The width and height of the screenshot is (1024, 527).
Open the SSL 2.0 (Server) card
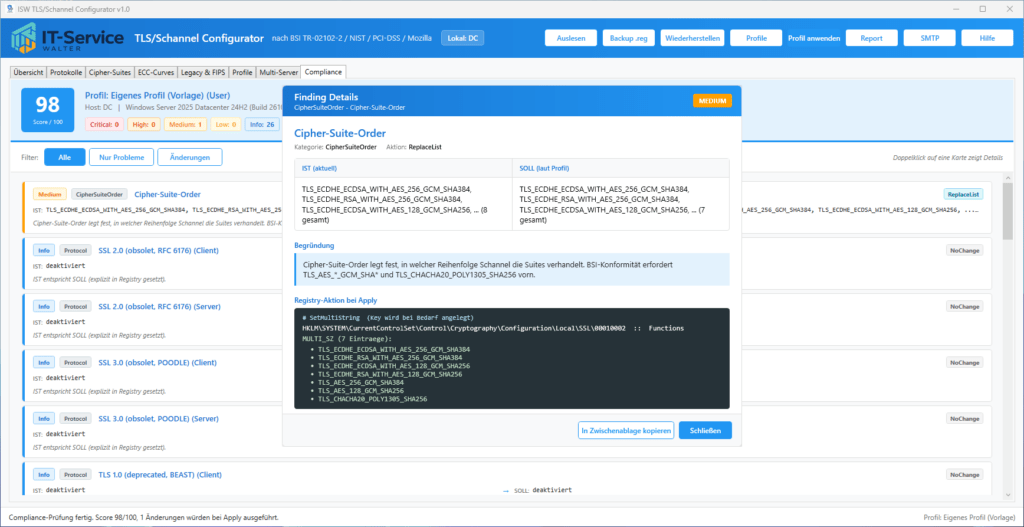point(506,319)
